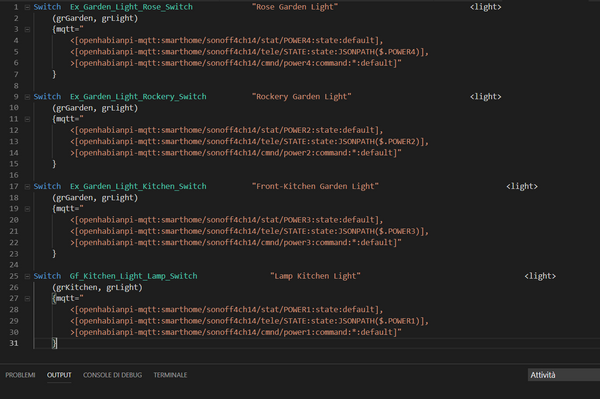600x399 pixels.
Task: Collapse the Lamp switch fold at line 25
Action: pos(27,276)
